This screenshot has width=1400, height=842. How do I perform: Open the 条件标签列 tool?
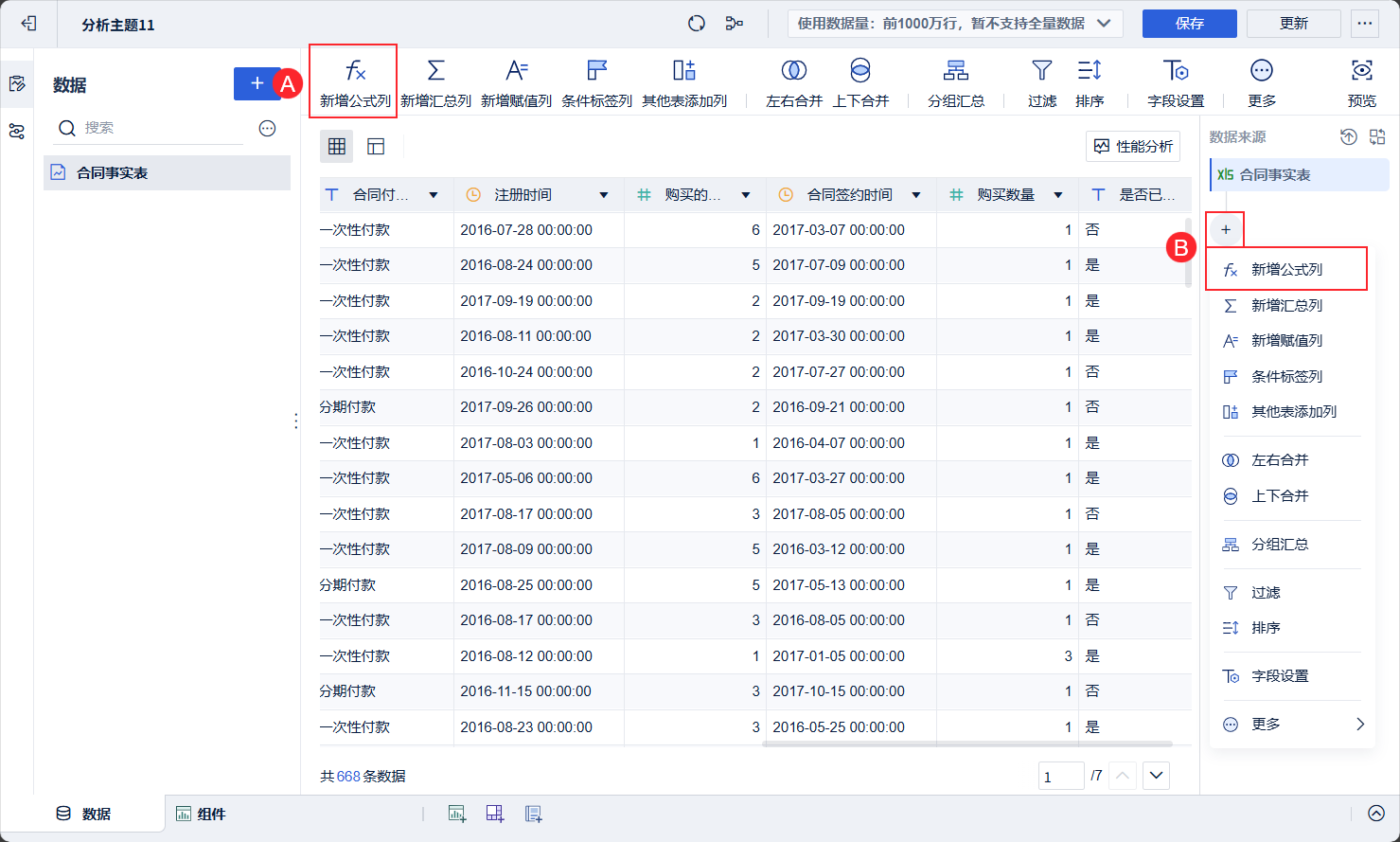coord(596,81)
